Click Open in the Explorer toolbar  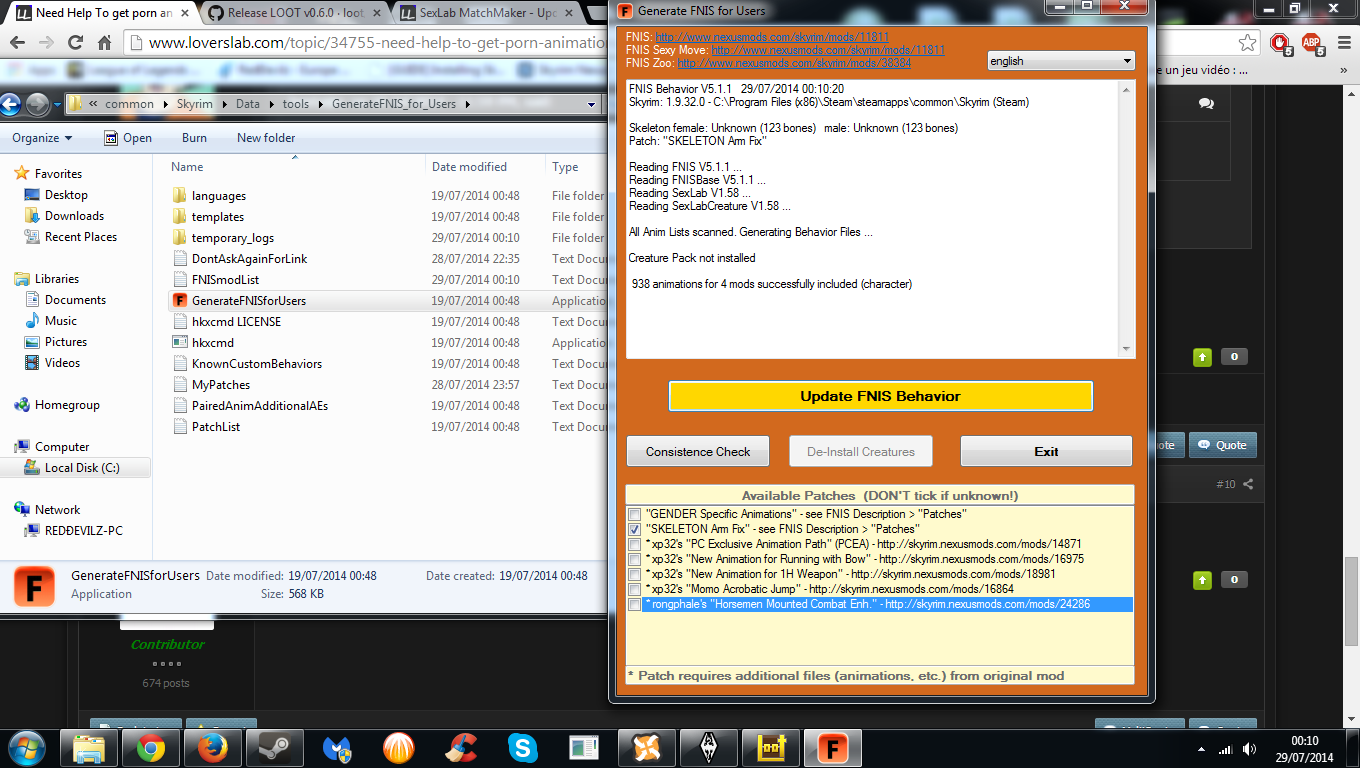127,138
